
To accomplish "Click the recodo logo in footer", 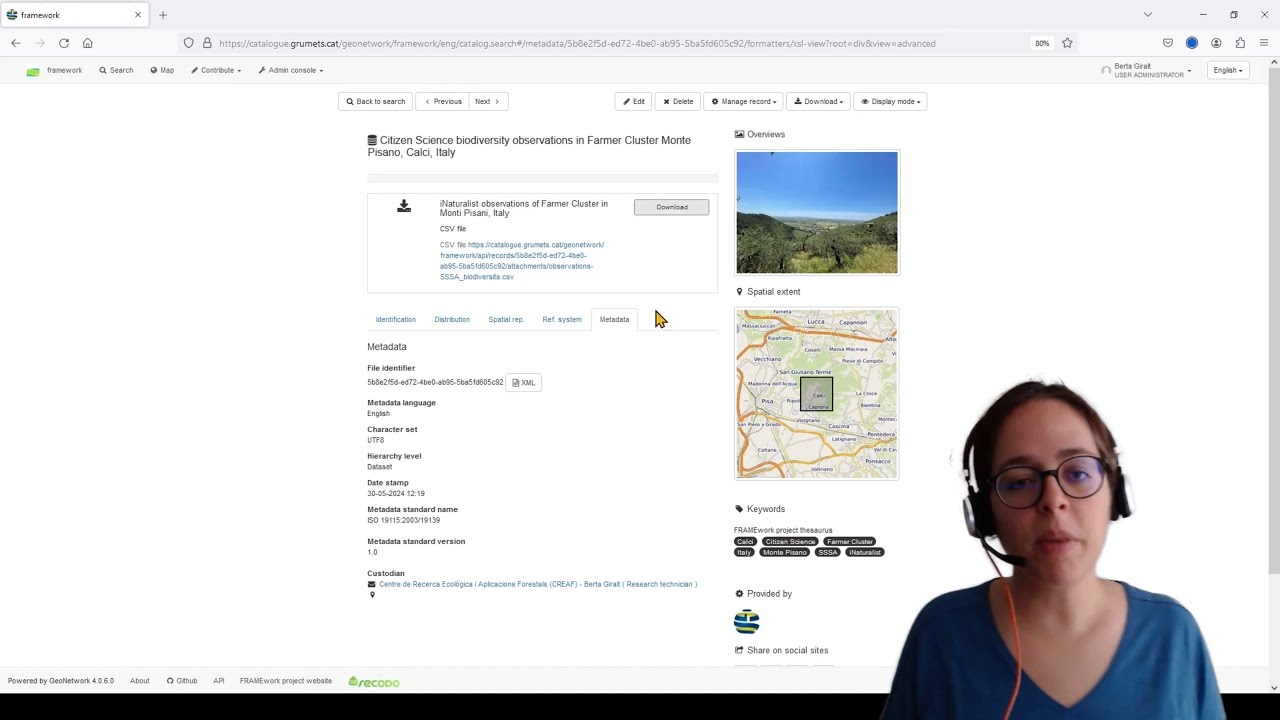I will [x=374, y=682].
